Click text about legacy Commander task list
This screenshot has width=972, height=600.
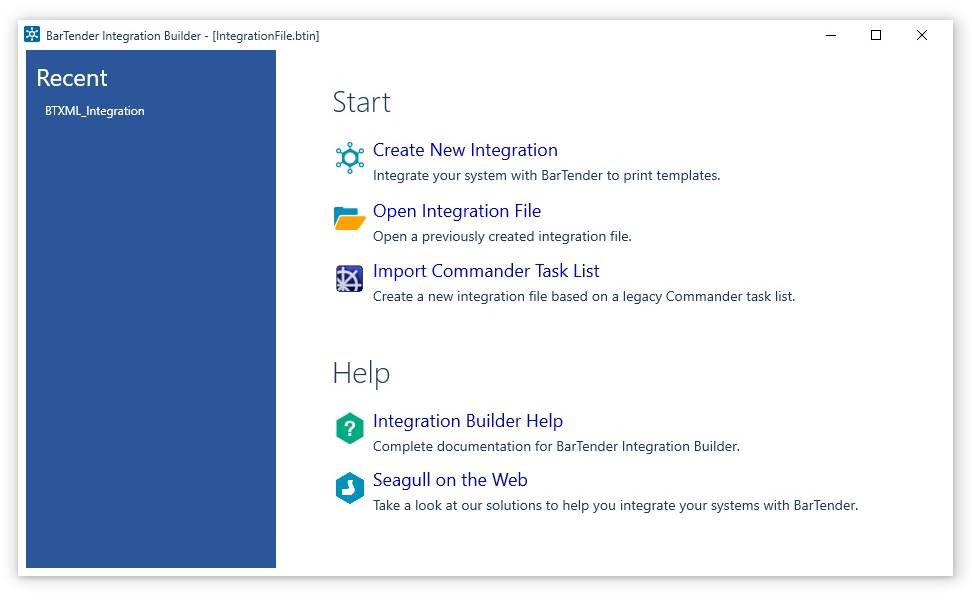coord(583,296)
